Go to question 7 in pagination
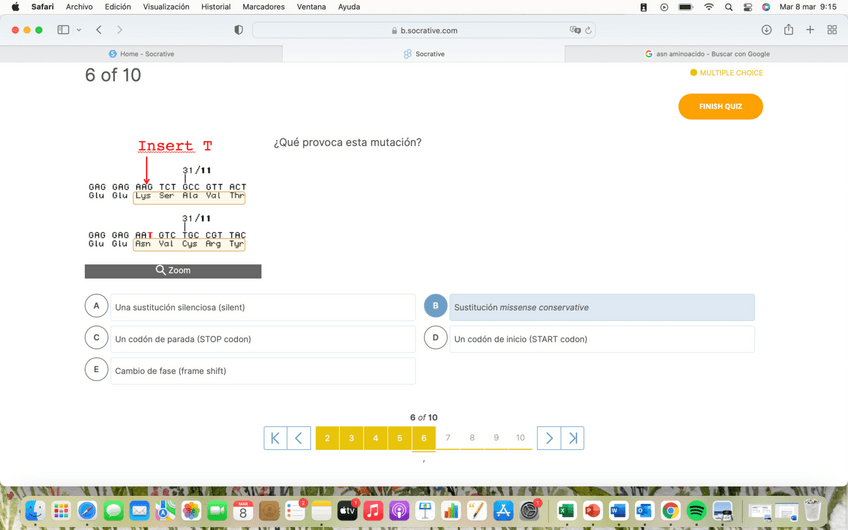 448,438
